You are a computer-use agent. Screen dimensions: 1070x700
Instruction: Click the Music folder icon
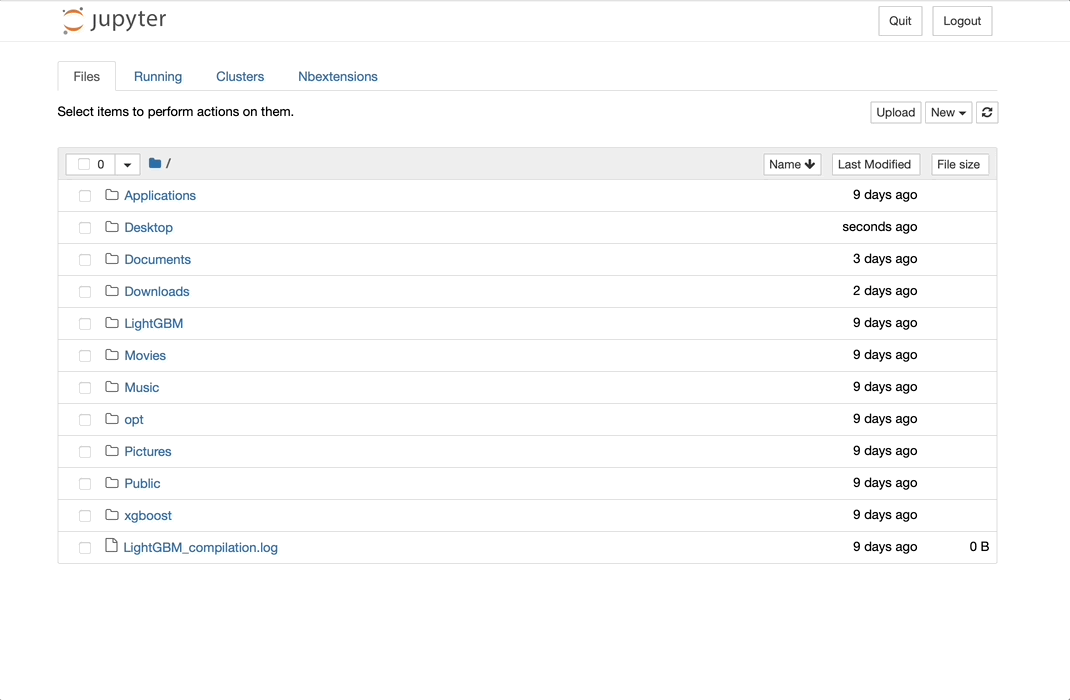click(112, 387)
